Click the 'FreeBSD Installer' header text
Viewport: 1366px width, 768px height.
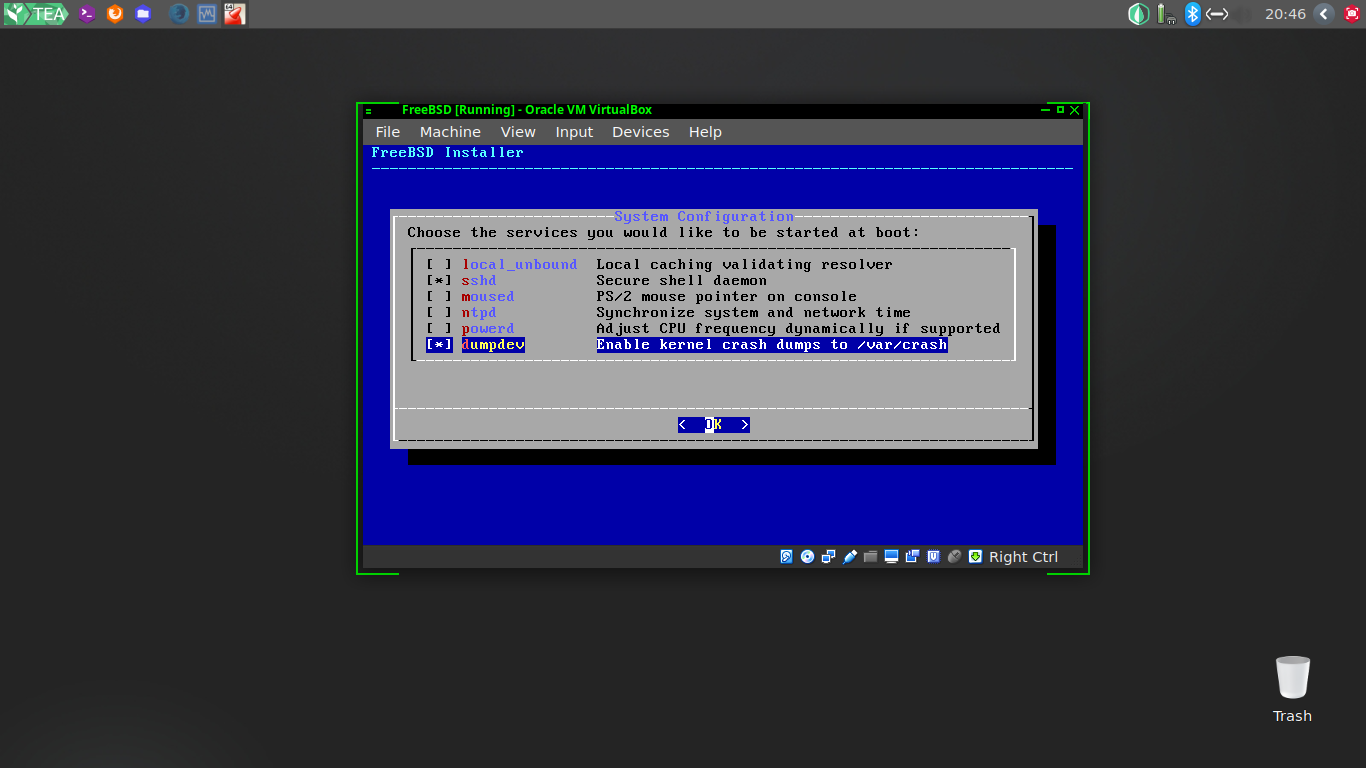[x=447, y=153]
